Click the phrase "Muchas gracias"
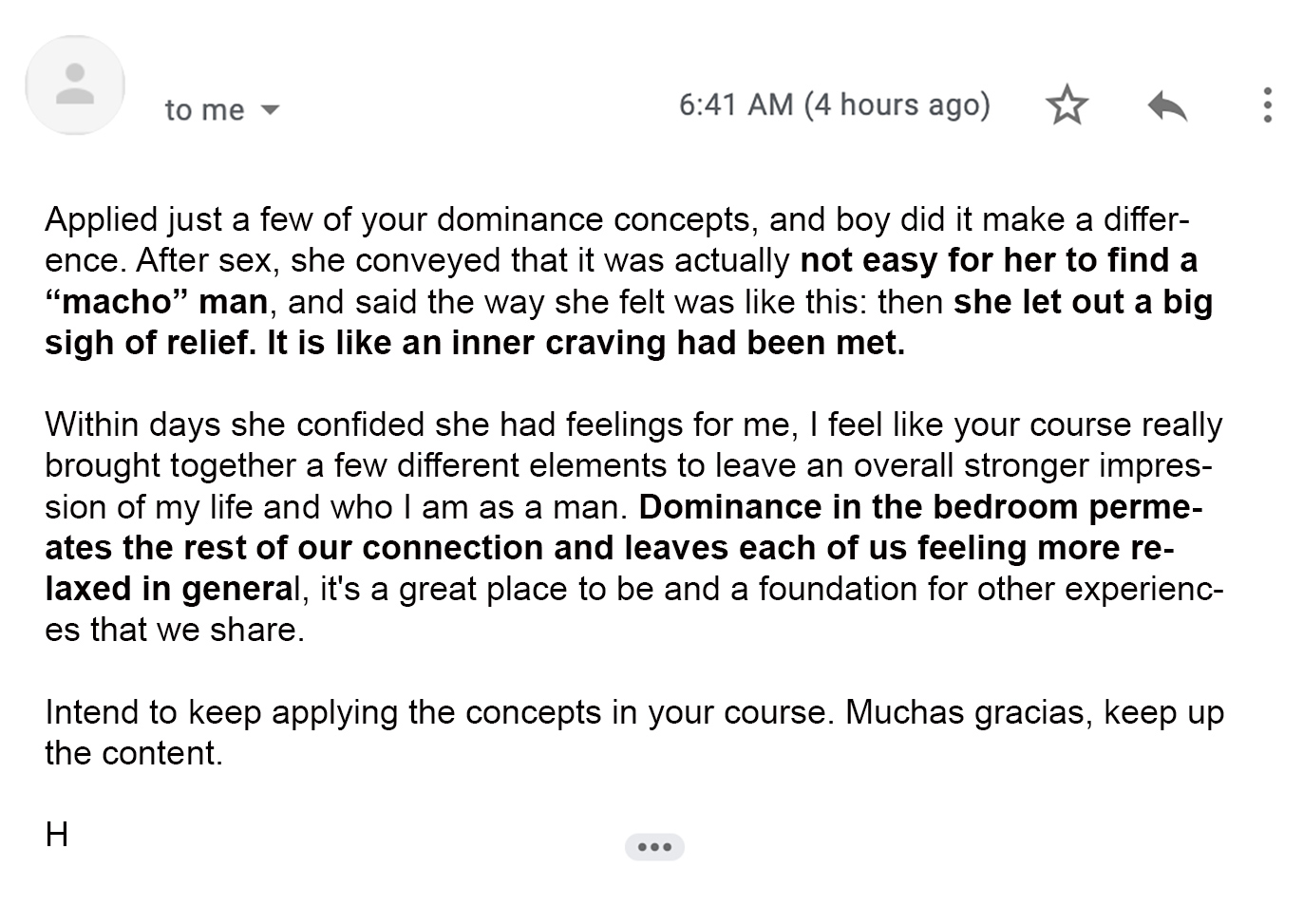 [x=964, y=712]
